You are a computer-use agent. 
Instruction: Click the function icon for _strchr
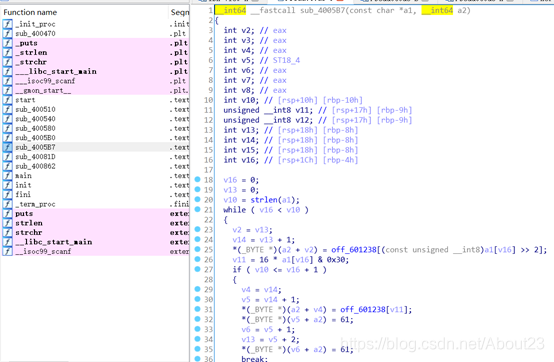coord(7,62)
